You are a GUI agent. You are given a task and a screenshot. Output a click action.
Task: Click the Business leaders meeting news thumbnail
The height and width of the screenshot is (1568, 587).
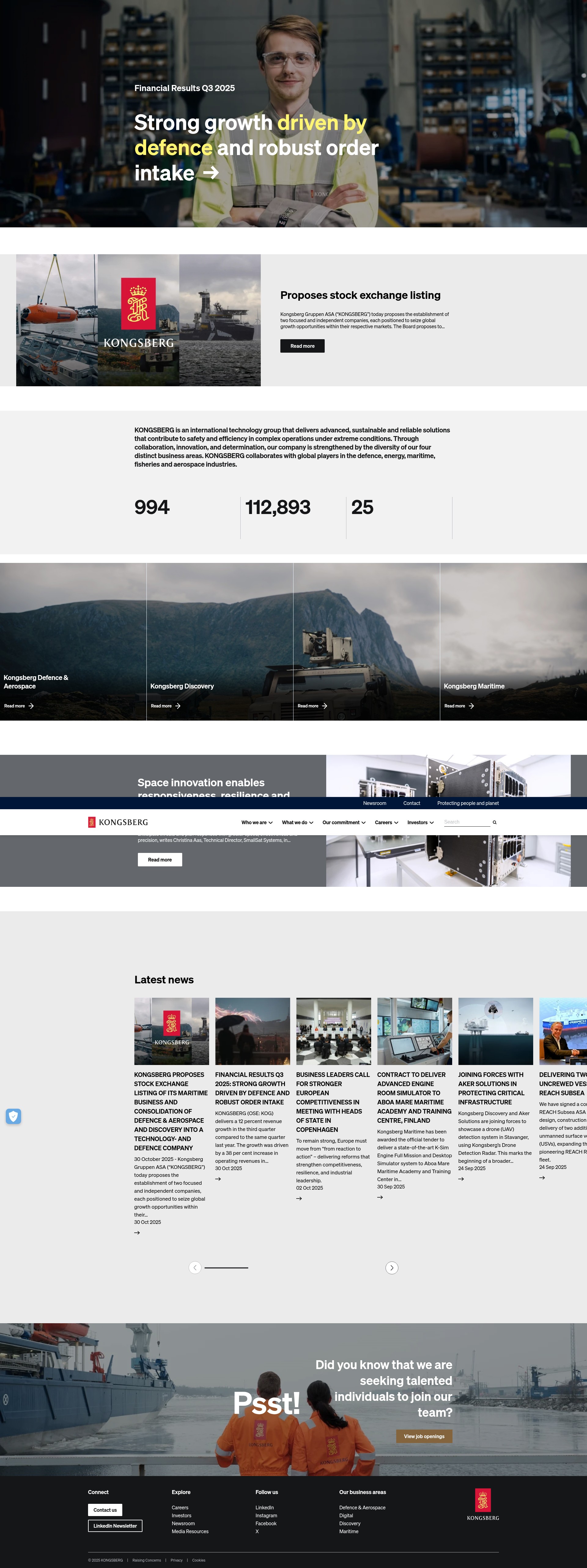coord(334,1031)
